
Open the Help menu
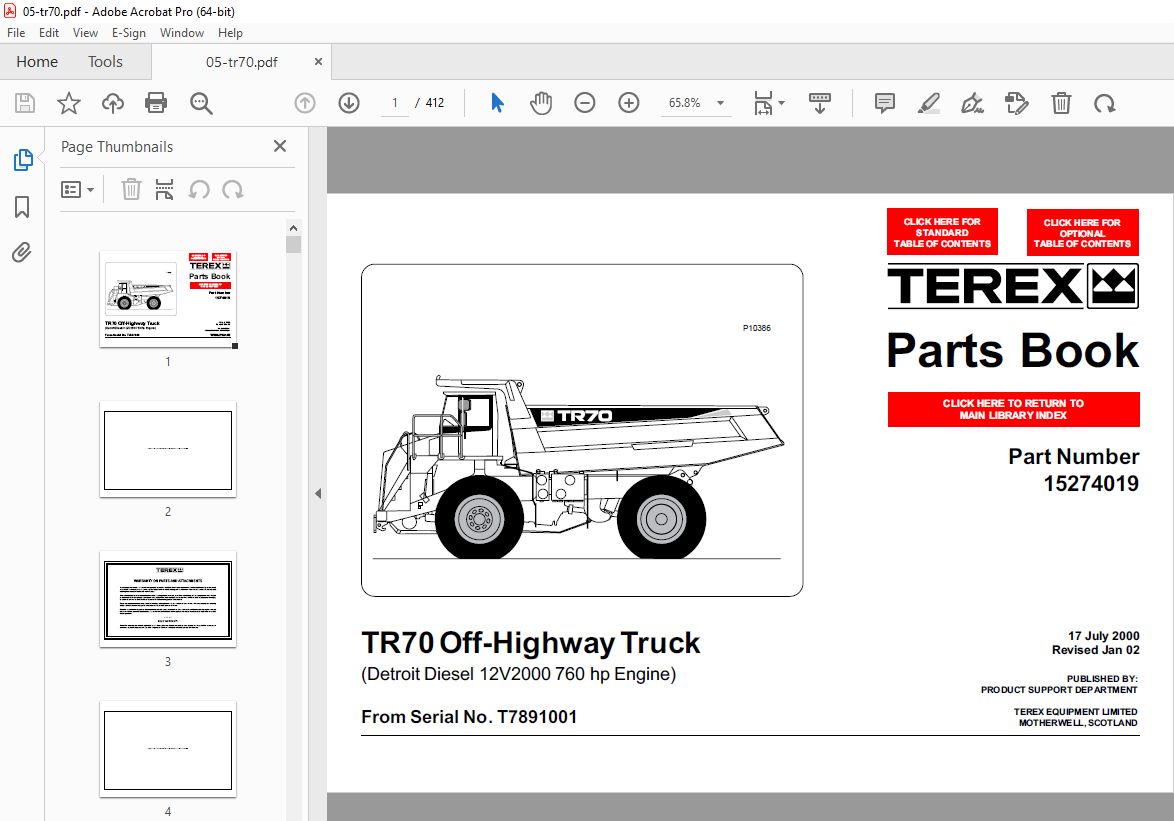tap(231, 33)
